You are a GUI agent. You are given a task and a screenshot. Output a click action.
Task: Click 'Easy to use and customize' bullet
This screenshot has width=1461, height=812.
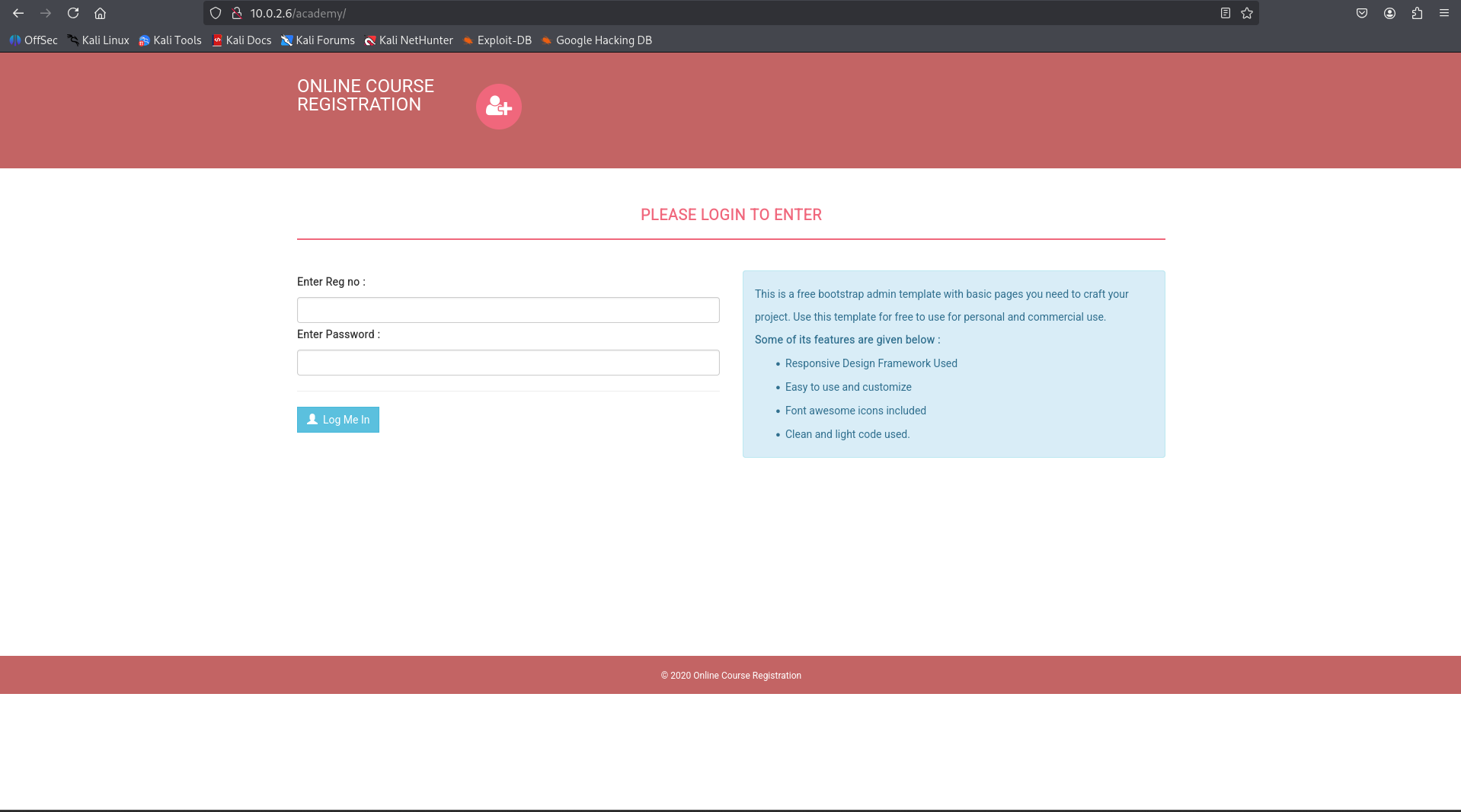[x=849, y=387]
